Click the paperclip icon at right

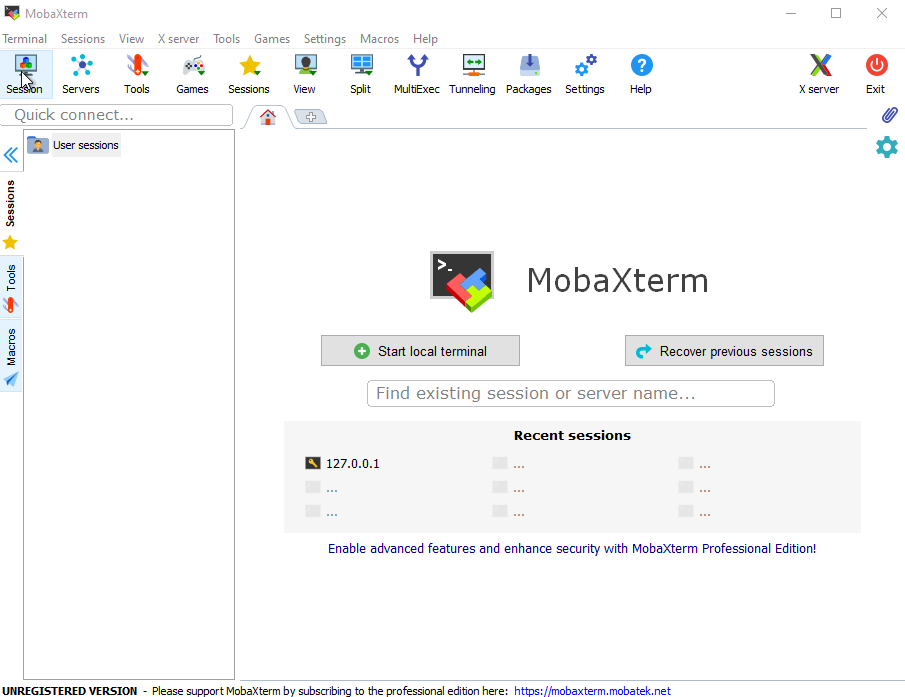tap(889, 115)
